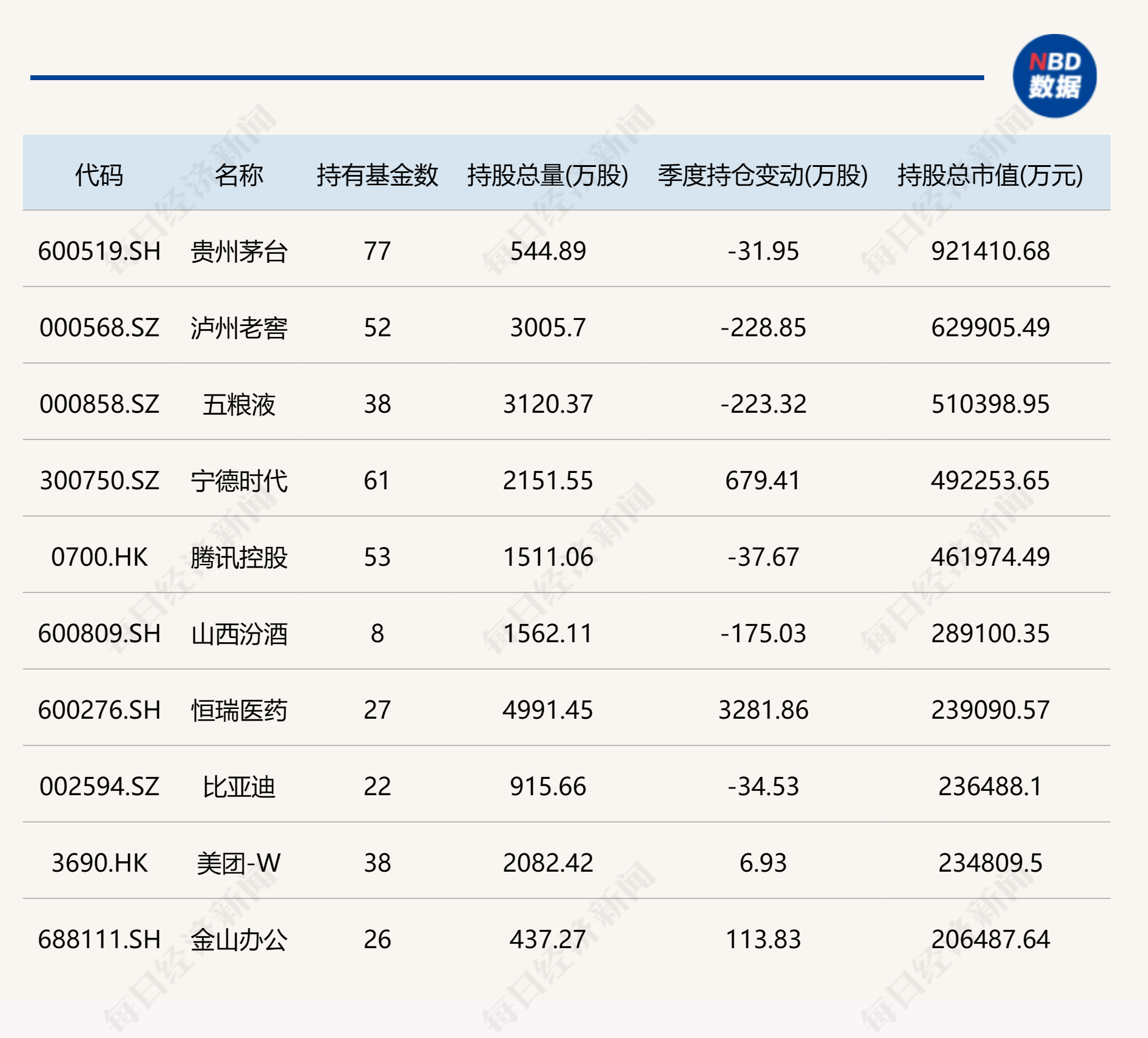1148x1038 pixels.
Task: Click quarterly change -37.67
Action: point(763,557)
